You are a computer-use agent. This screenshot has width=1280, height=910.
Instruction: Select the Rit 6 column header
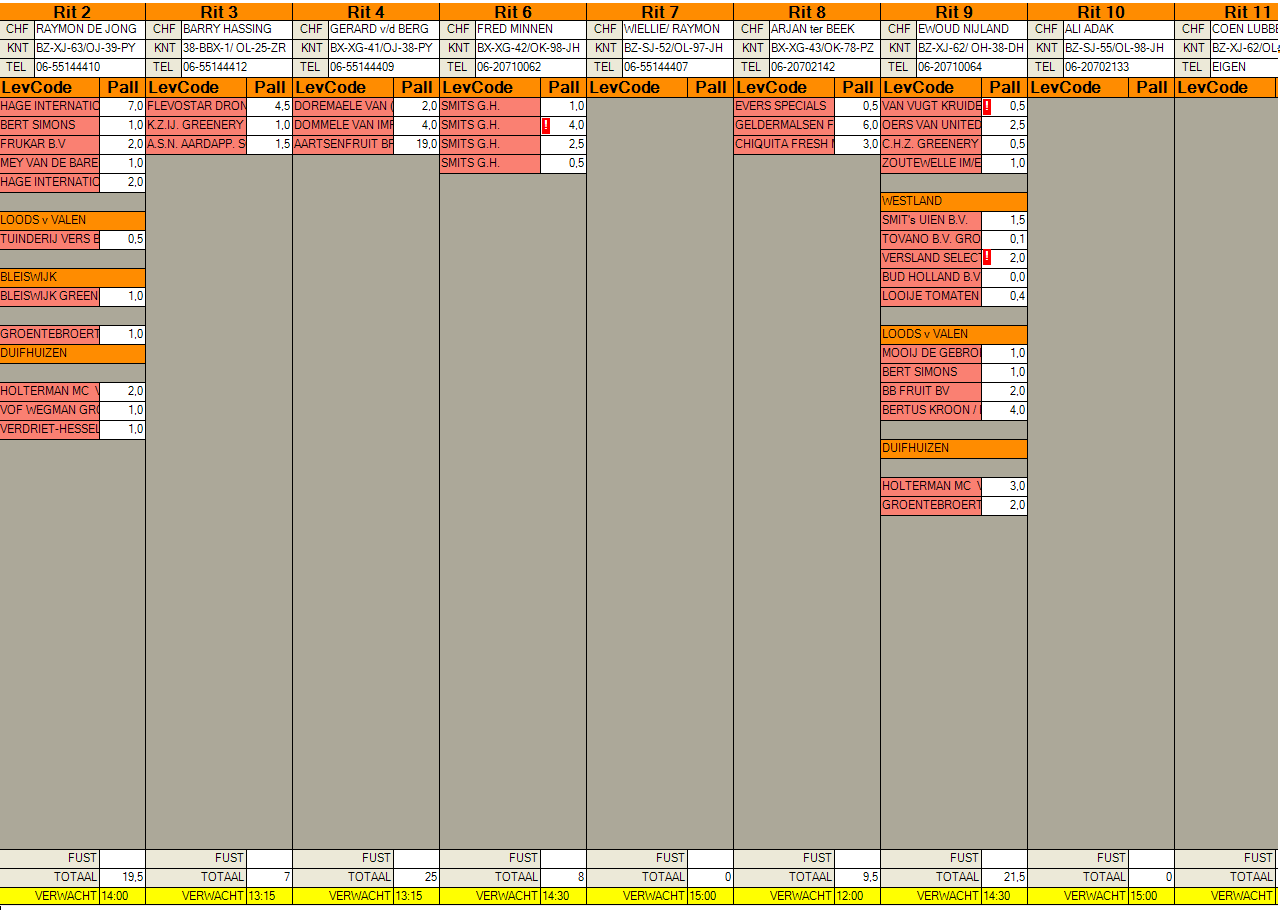513,12
